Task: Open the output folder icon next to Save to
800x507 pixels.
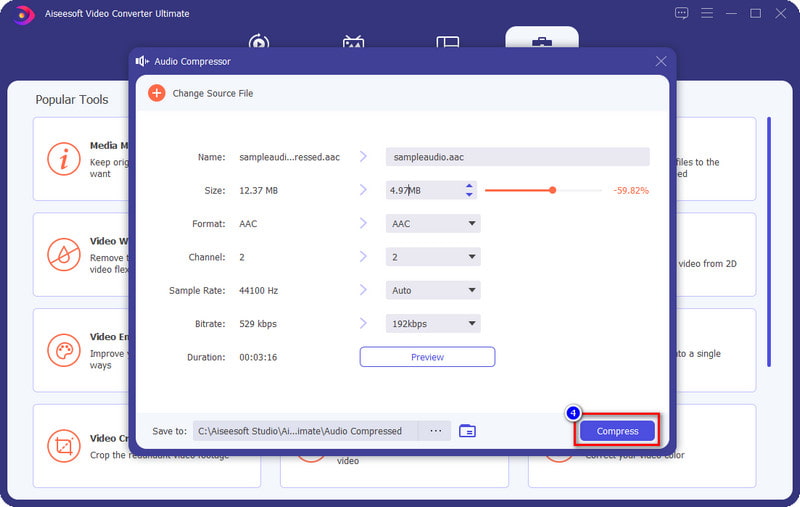Action: [467, 431]
